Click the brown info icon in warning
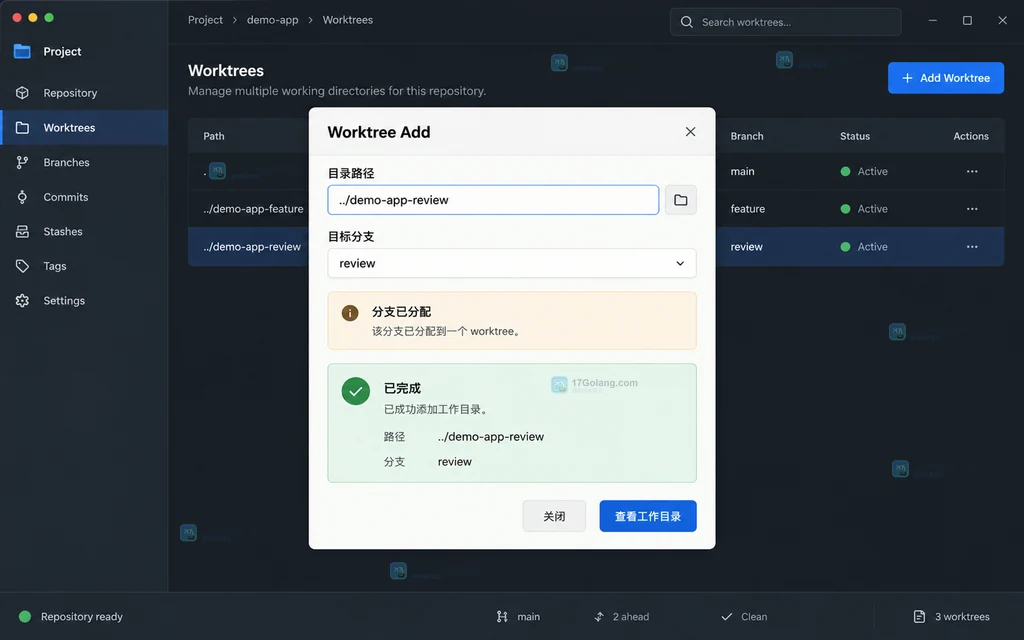Viewport: 1024px width, 640px height. pos(350,313)
